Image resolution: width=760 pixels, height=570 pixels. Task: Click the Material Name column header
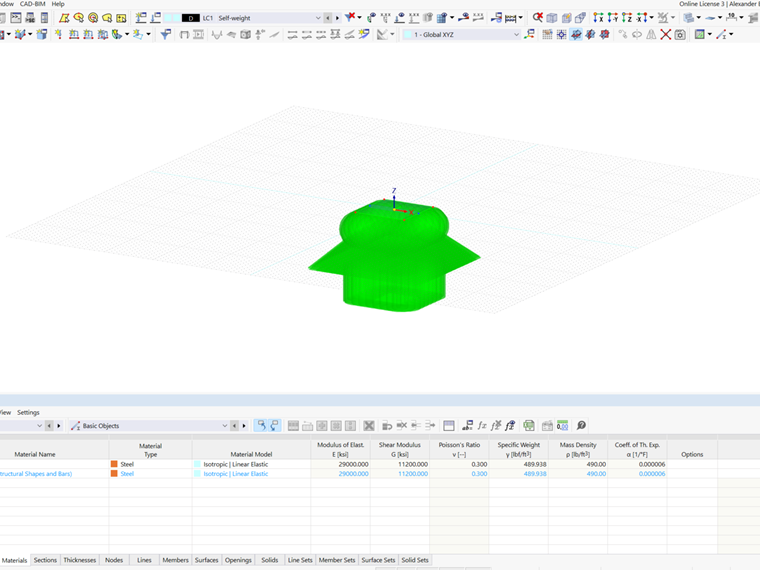35,454
